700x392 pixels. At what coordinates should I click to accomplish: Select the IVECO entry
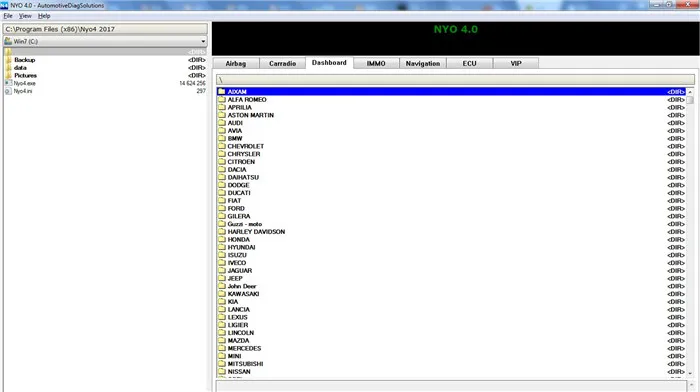pos(451,263)
